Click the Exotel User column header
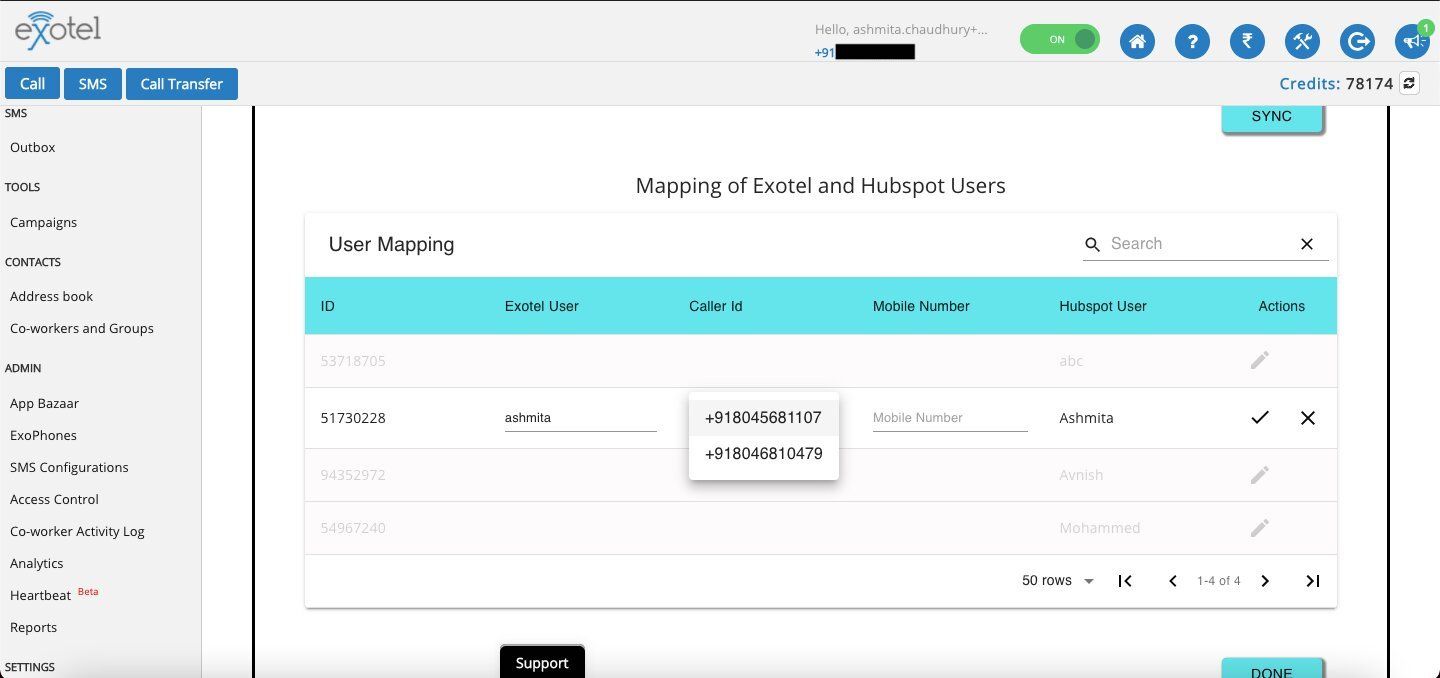This screenshot has width=1440, height=678. (542, 306)
